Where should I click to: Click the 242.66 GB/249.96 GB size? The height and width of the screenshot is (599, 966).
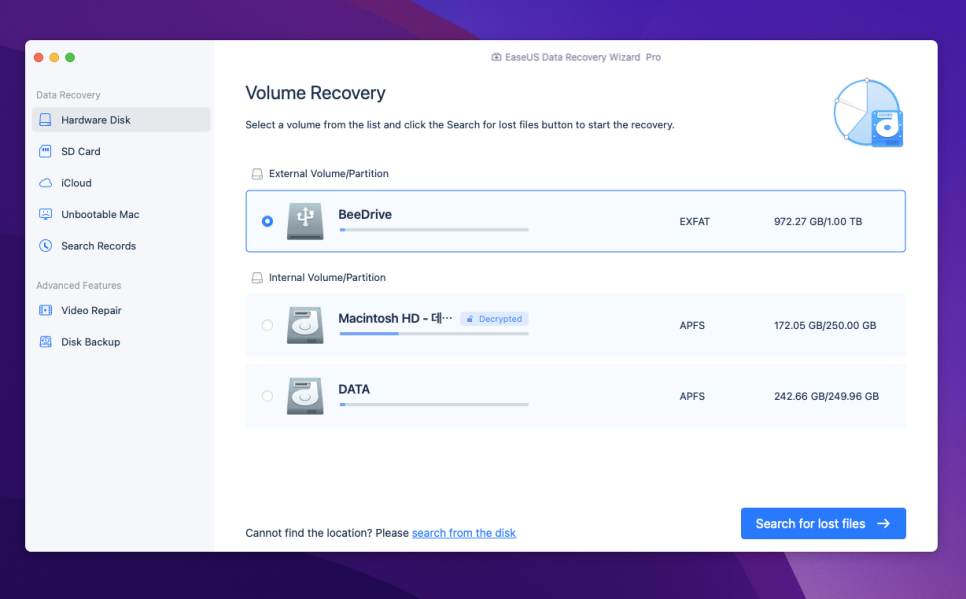pos(826,396)
